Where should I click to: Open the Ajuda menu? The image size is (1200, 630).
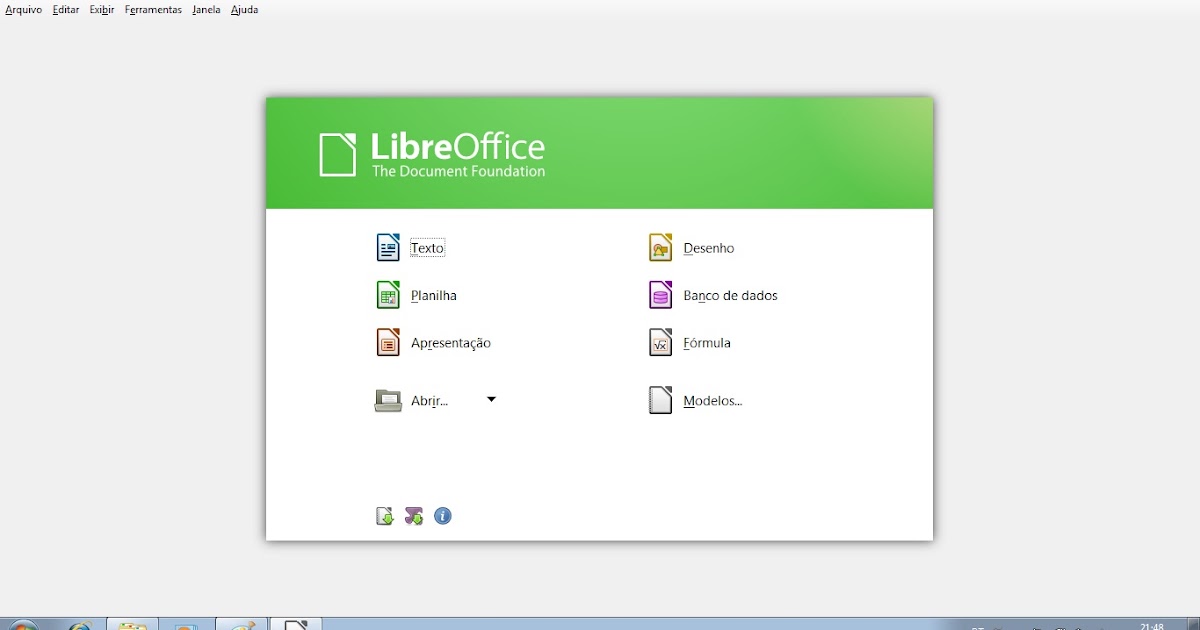243,9
